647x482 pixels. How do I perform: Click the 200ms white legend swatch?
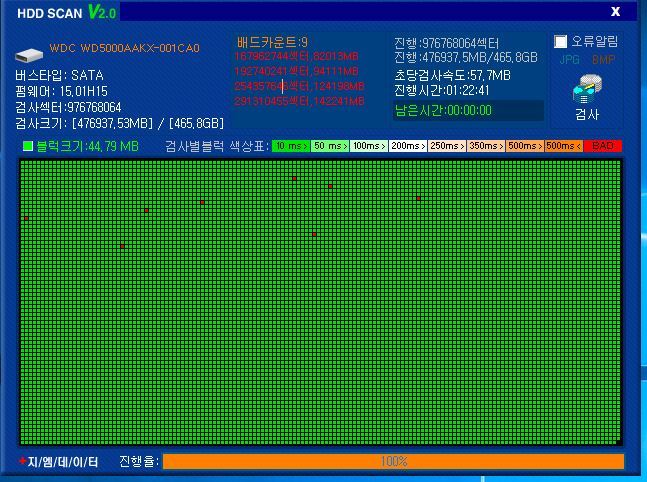coord(408,146)
